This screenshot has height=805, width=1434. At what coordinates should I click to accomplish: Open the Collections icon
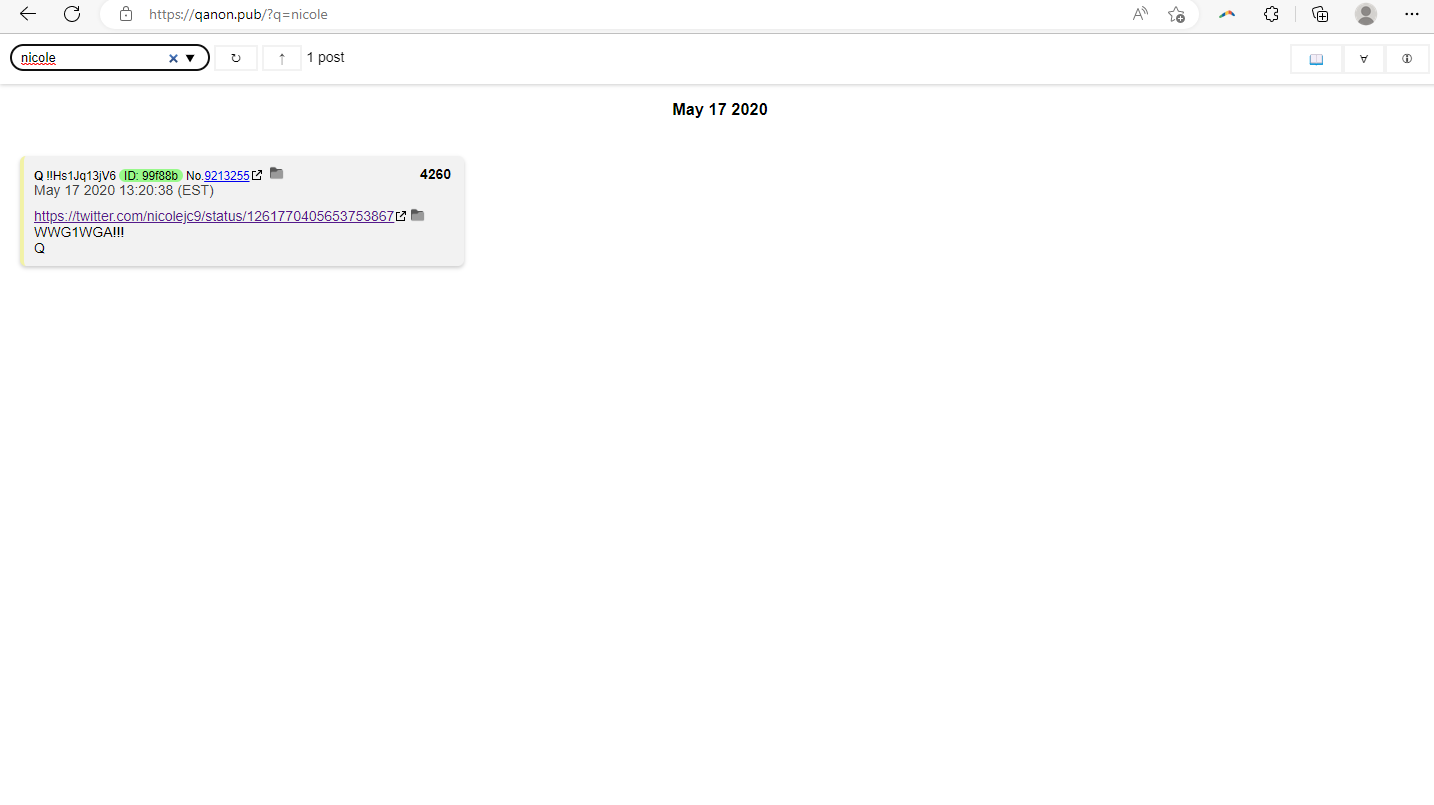(x=1320, y=14)
